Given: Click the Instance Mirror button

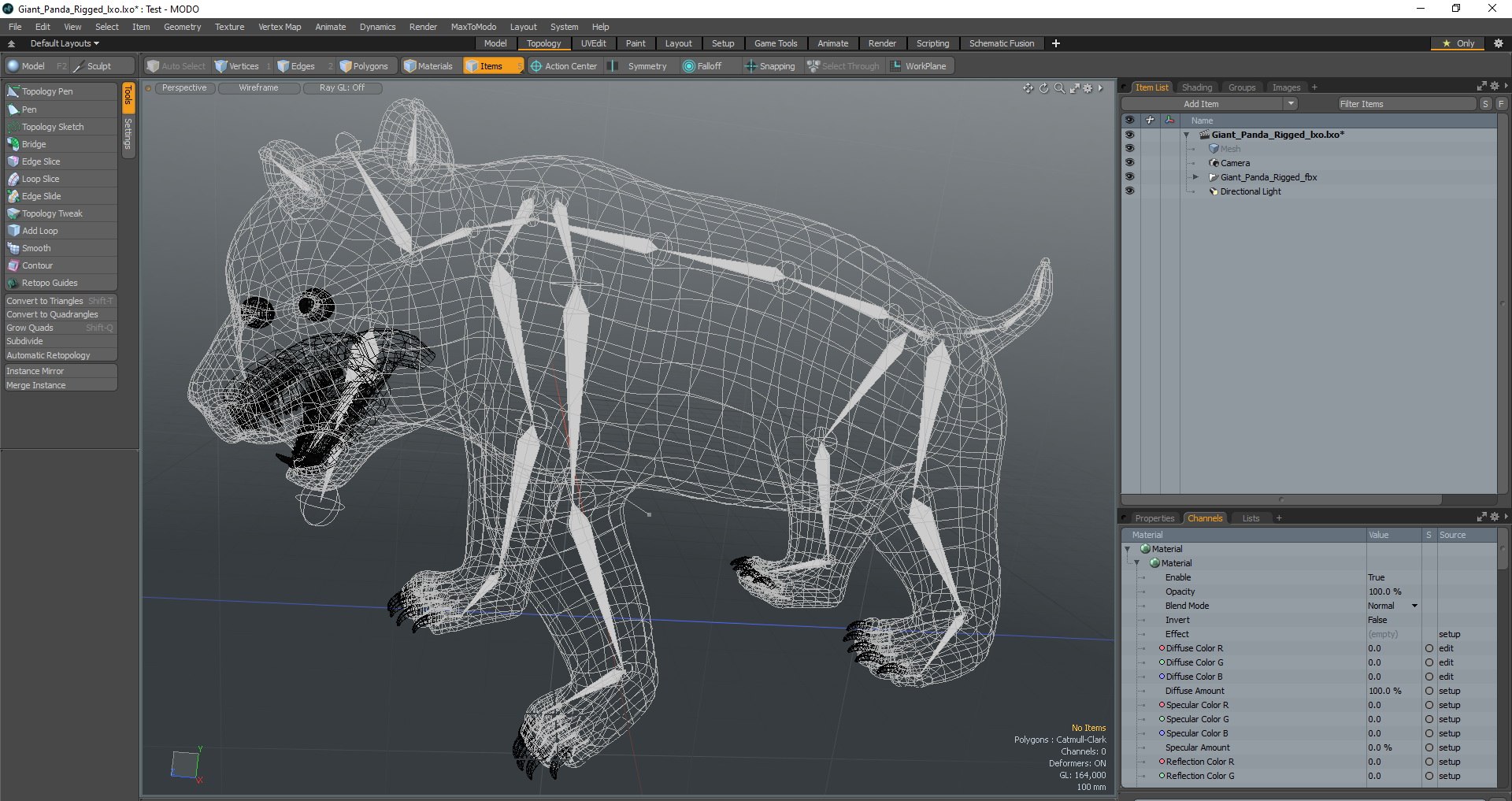Looking at the screenshot, I should 61,371.
